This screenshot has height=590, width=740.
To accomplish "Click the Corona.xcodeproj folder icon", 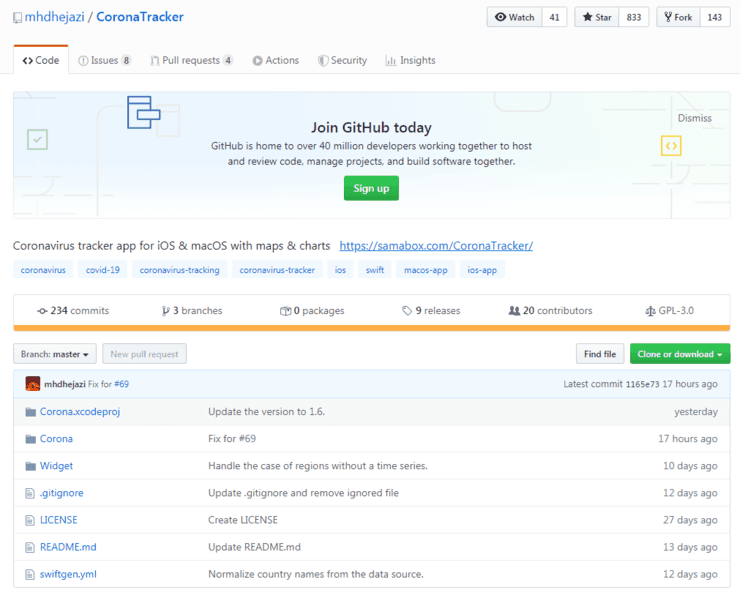I will tap(31, 412).
